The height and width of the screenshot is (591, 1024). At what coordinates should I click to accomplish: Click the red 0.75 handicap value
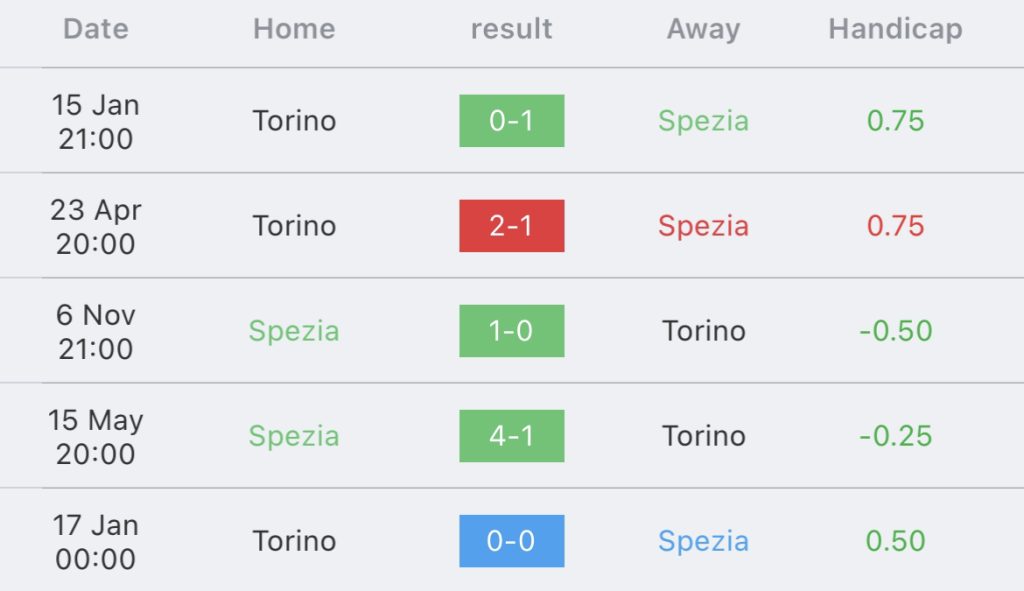(x=895, y=226)
